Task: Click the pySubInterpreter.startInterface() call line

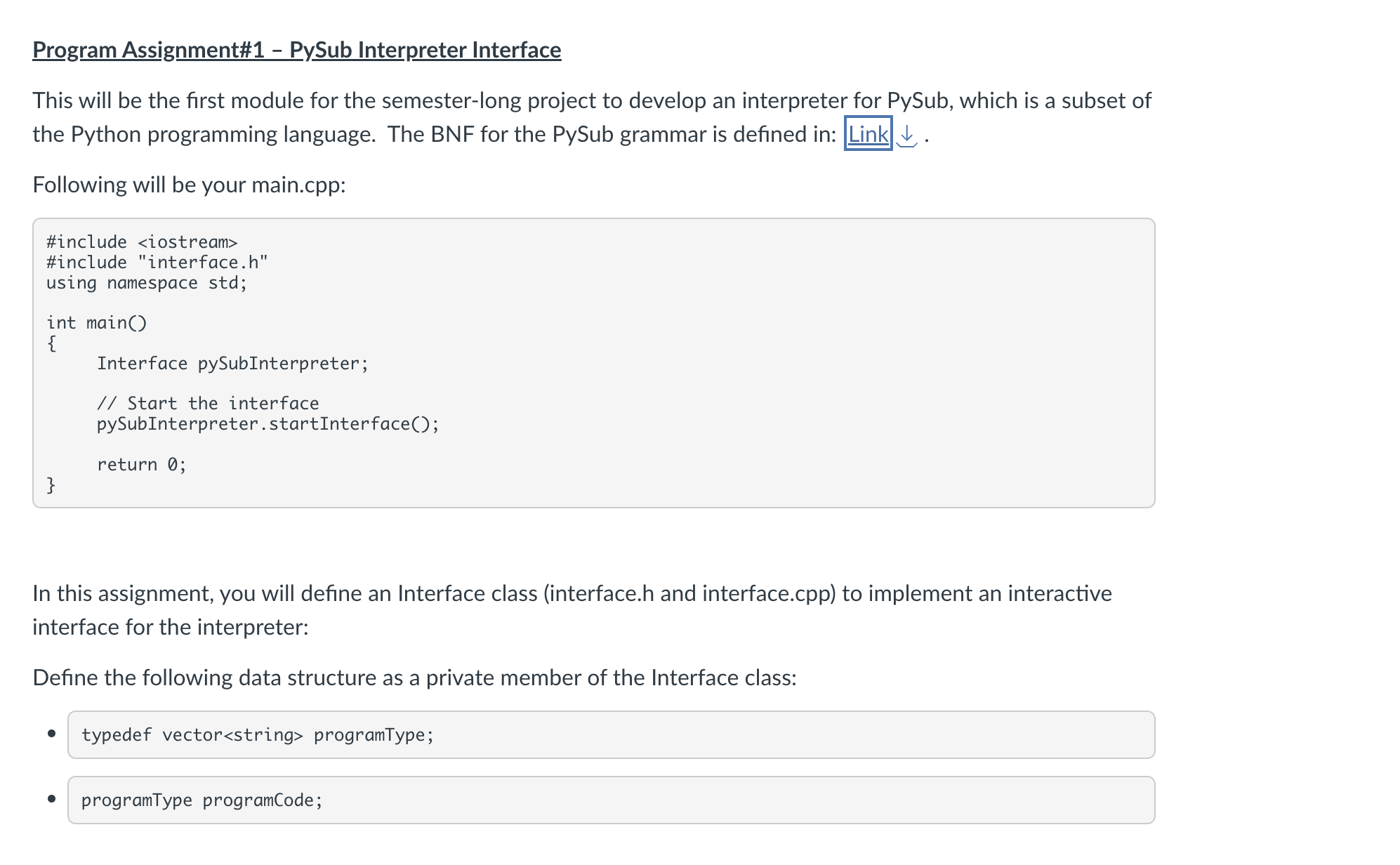Action: point(268,424)
